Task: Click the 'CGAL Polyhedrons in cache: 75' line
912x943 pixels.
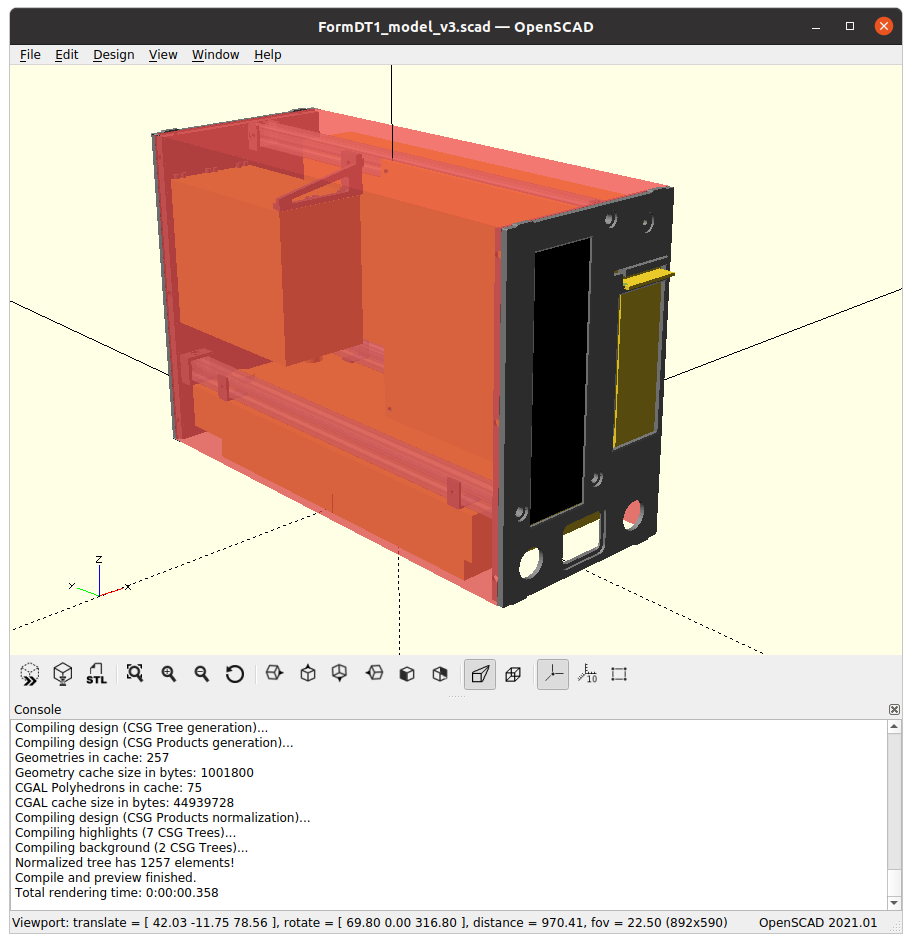Action: (x=108, y=788)
